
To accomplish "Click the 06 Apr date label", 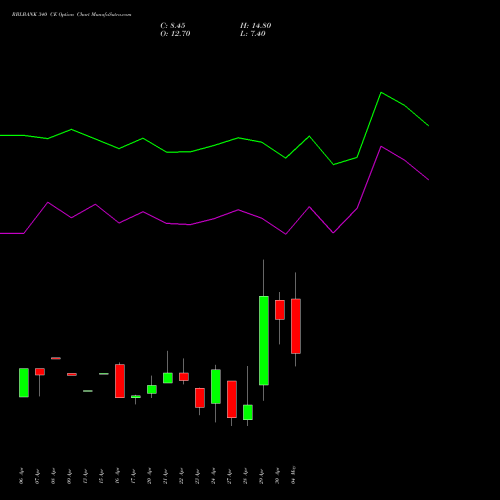I will tap(22, 476).
